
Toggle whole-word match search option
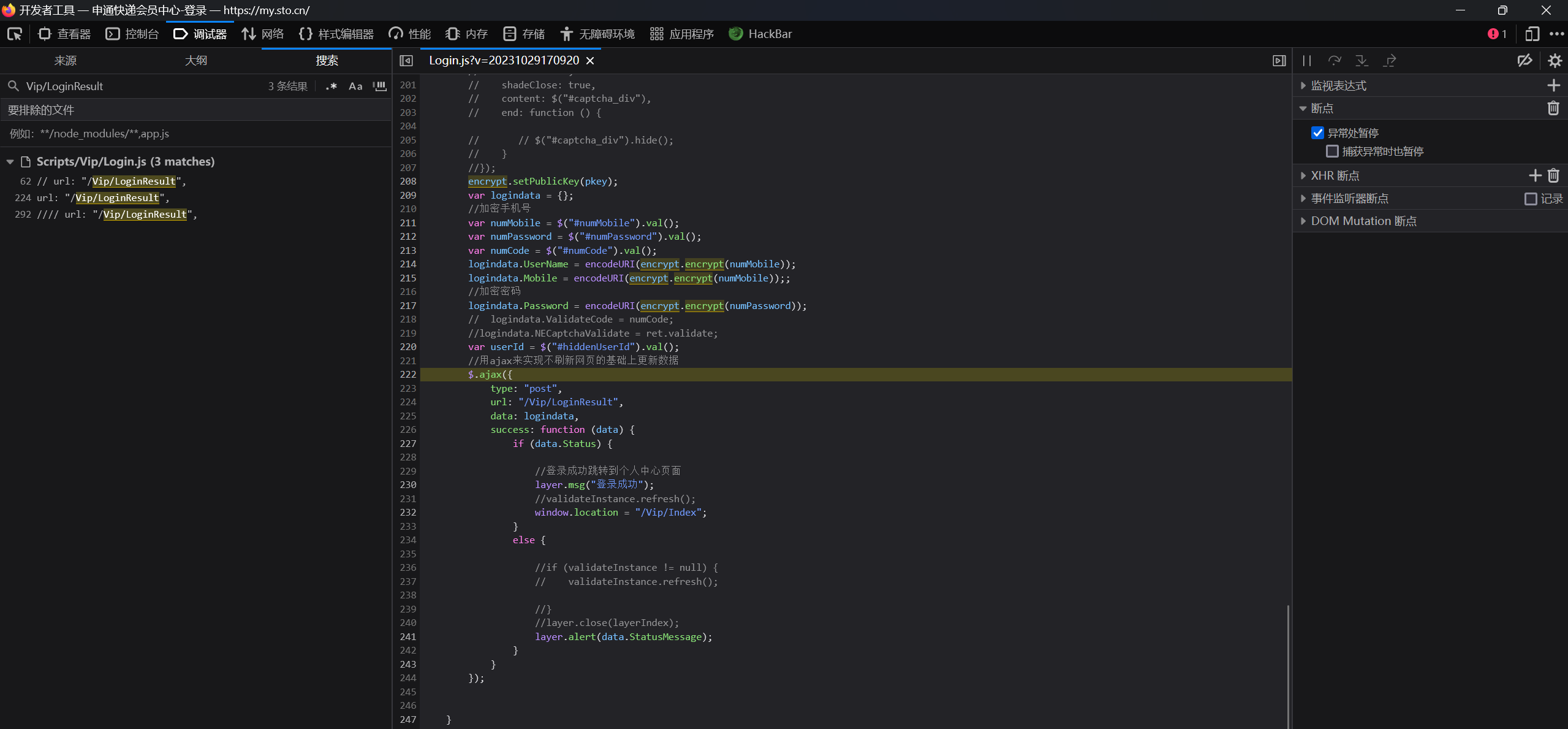point(380,86)
